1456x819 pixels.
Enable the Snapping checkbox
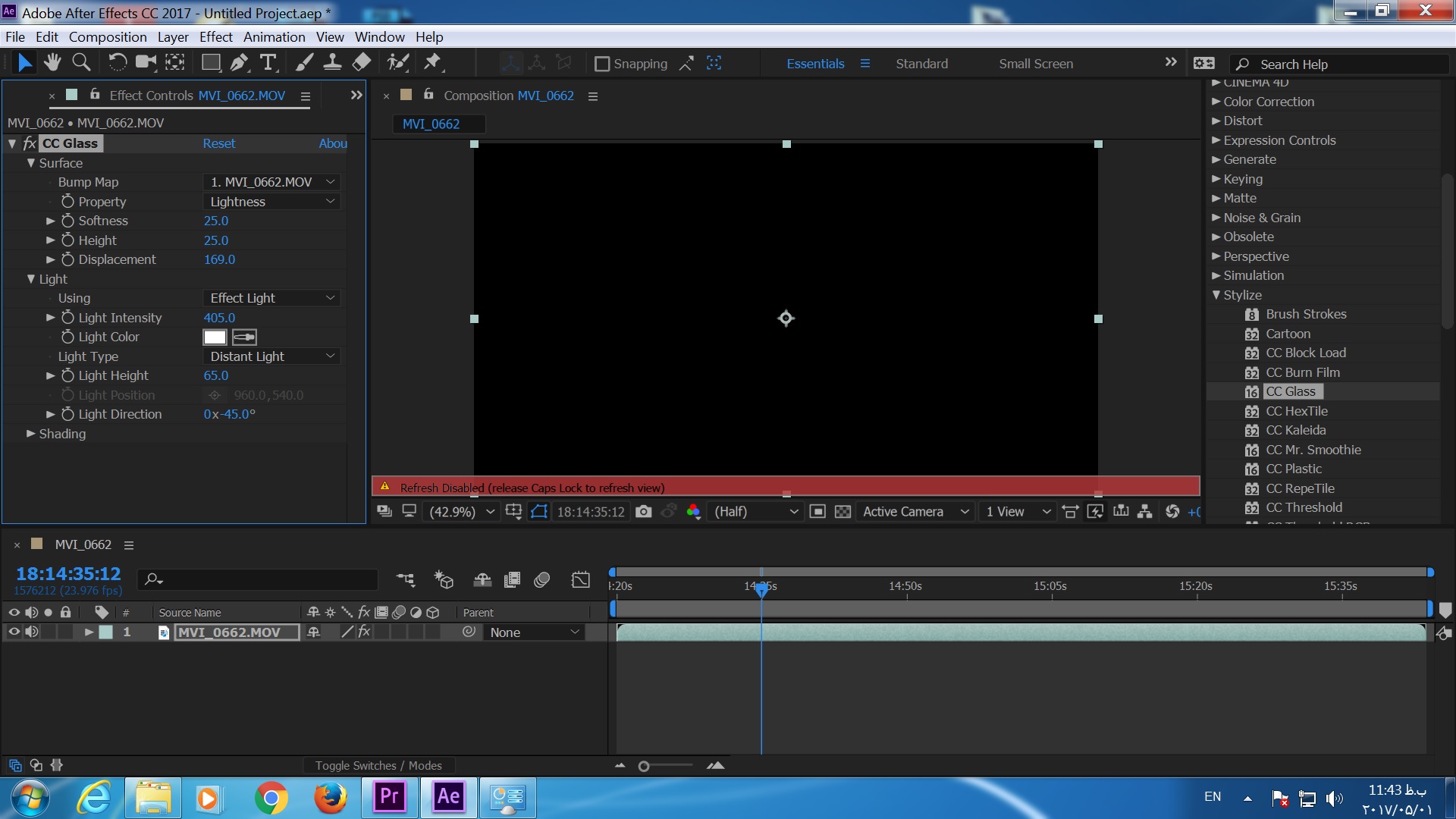click(x=602, y=64)
